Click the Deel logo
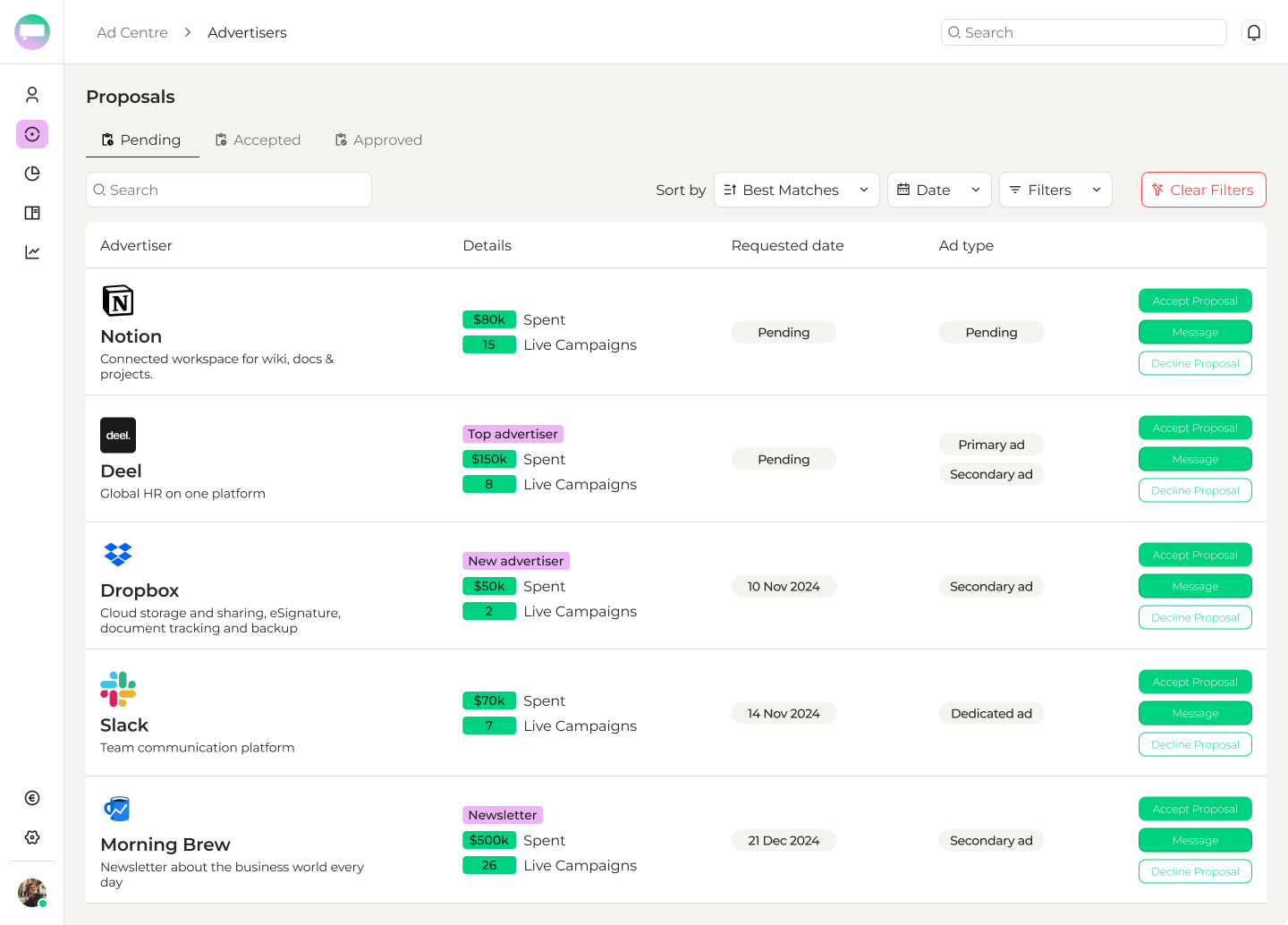1288x925 pixels. tap(118, 436)
